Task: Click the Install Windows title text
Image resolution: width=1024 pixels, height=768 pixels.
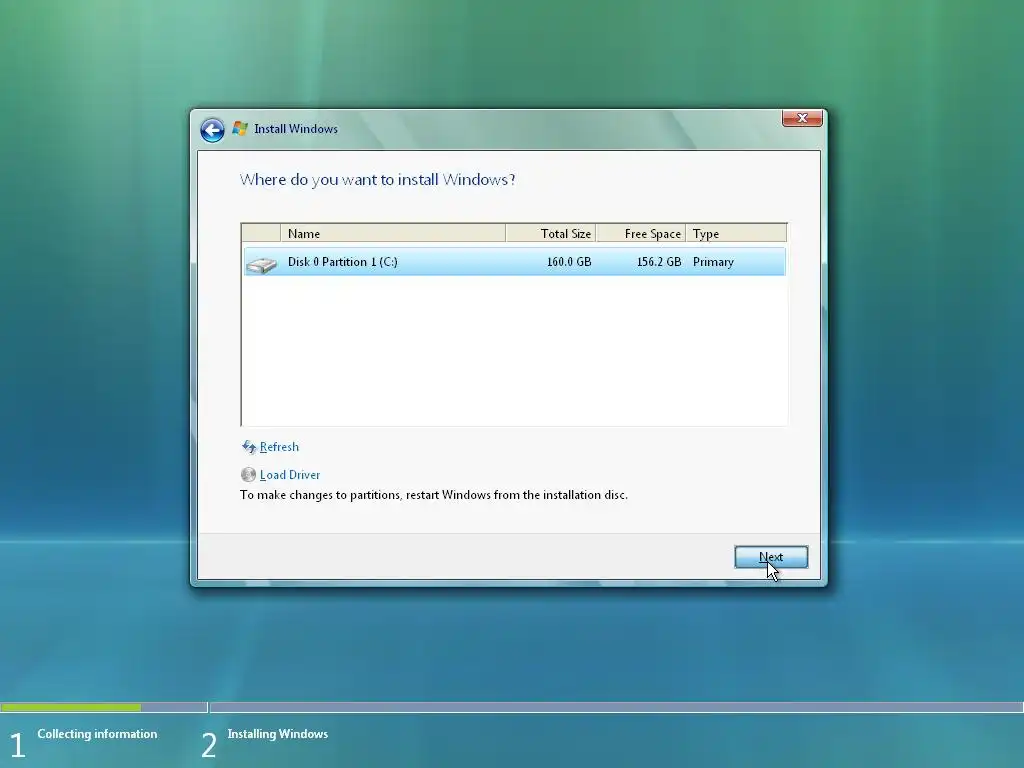Action: [296, 129]
